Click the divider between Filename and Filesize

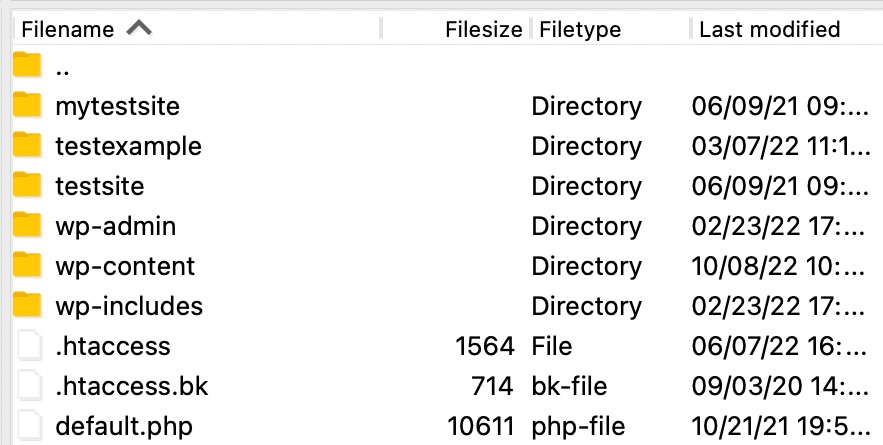pyautogui.click(x=381, y=29)
